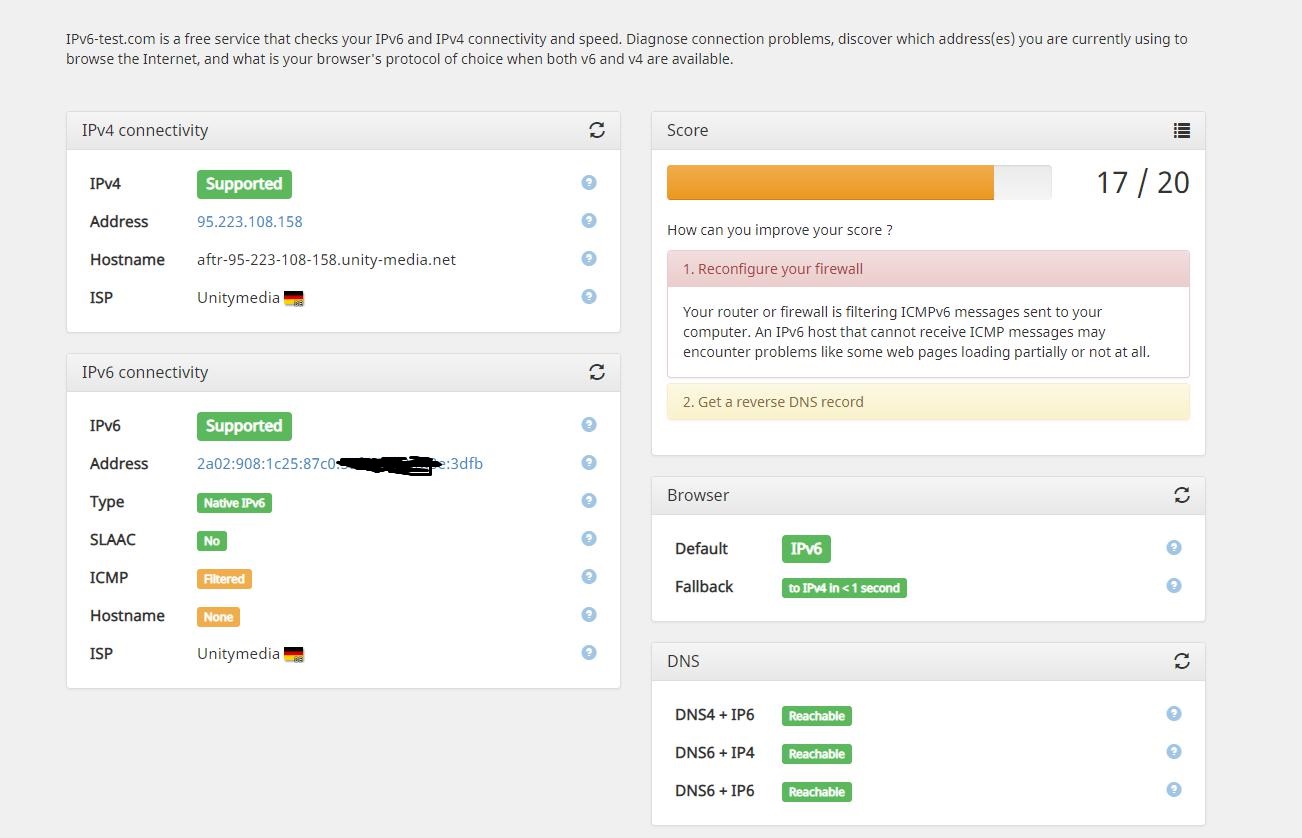Open the IPv4 address 95.223.108.158 link
Image resolution: width=1302 pixels, height=838 pixels.
point(249,221)
